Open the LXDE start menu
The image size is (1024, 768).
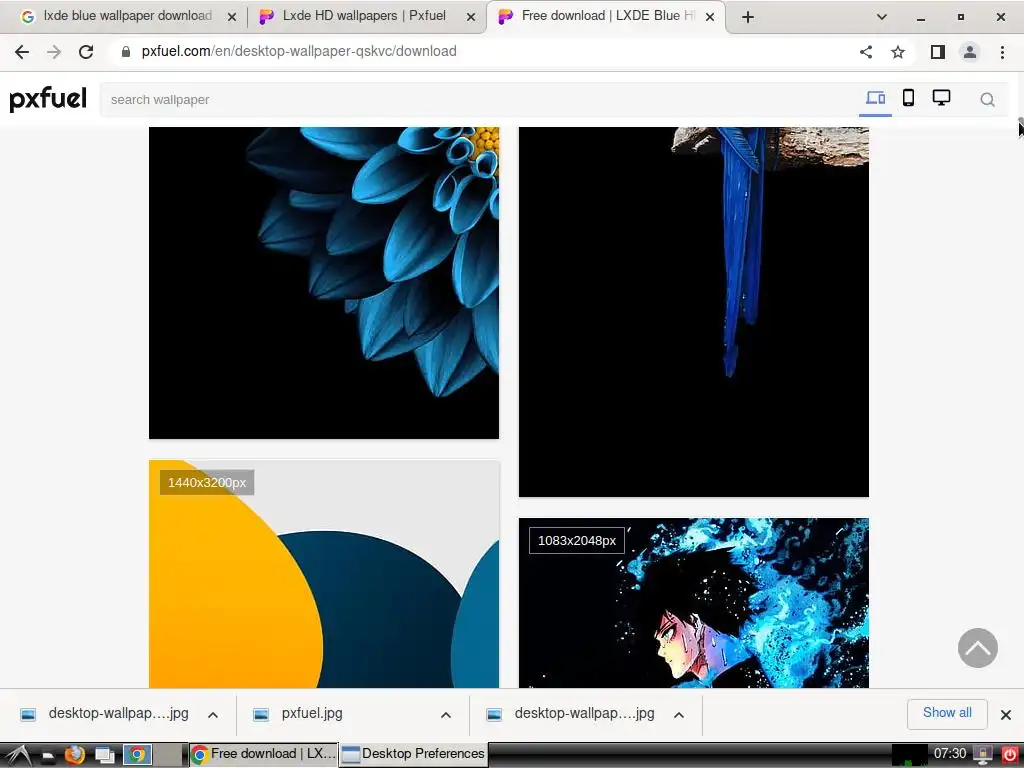tap(19, 755)
